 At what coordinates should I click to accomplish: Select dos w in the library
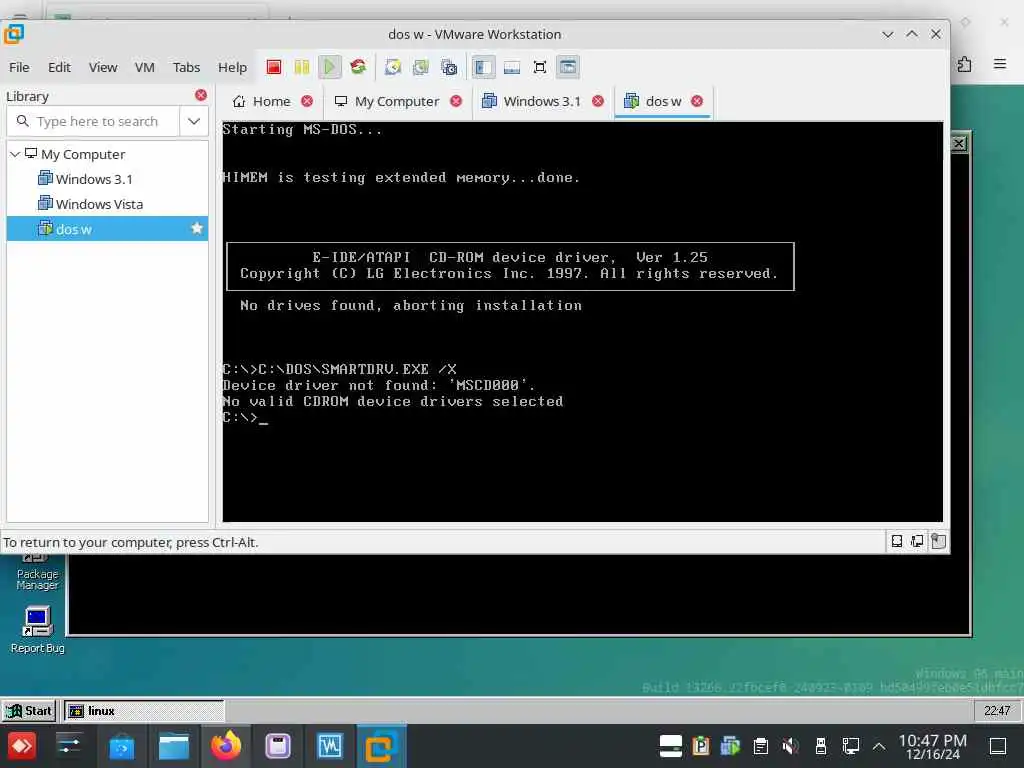tap(107, 229)
